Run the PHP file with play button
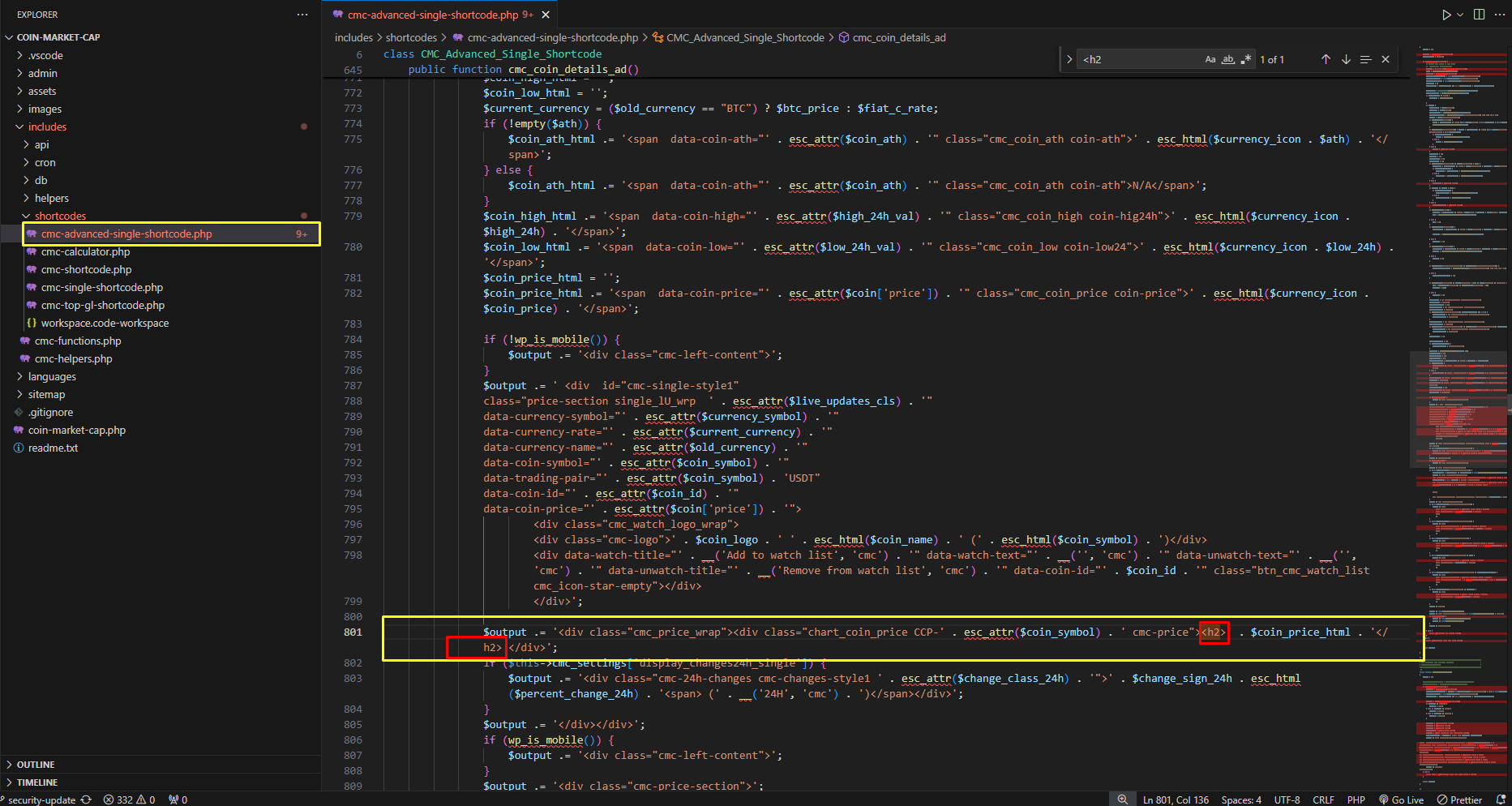The height and width of the screenshot is (806, 1512). [1446, 15]
